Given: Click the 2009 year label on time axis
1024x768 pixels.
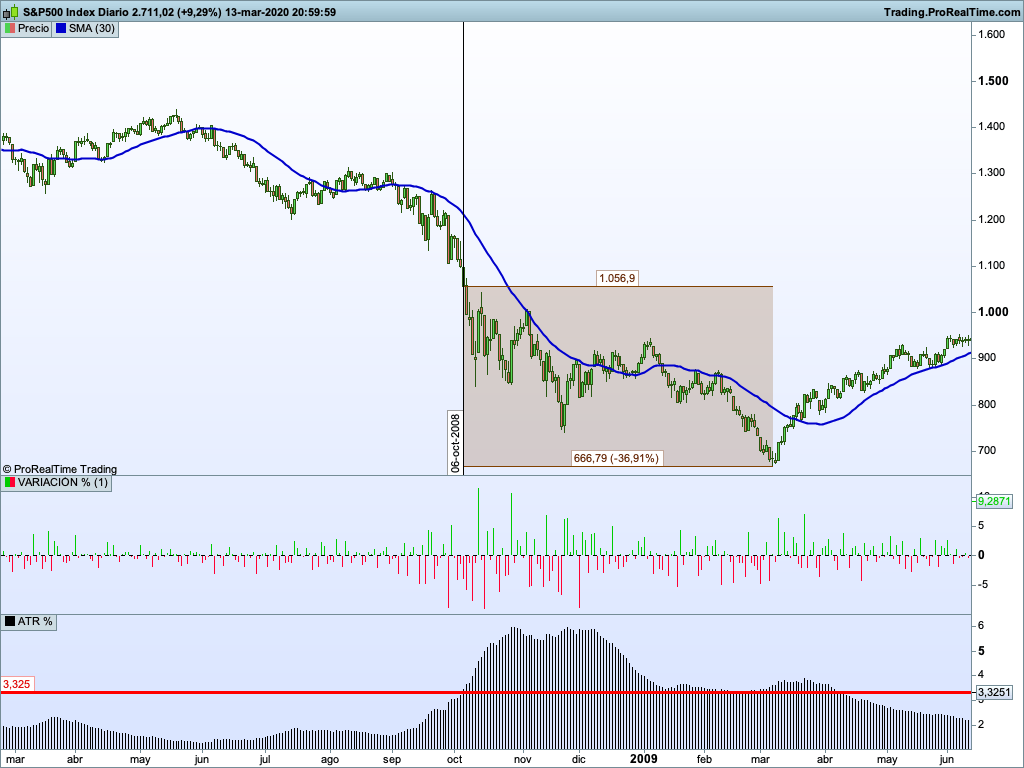Looking at the screenshot, I should click(x=643, y=758).
